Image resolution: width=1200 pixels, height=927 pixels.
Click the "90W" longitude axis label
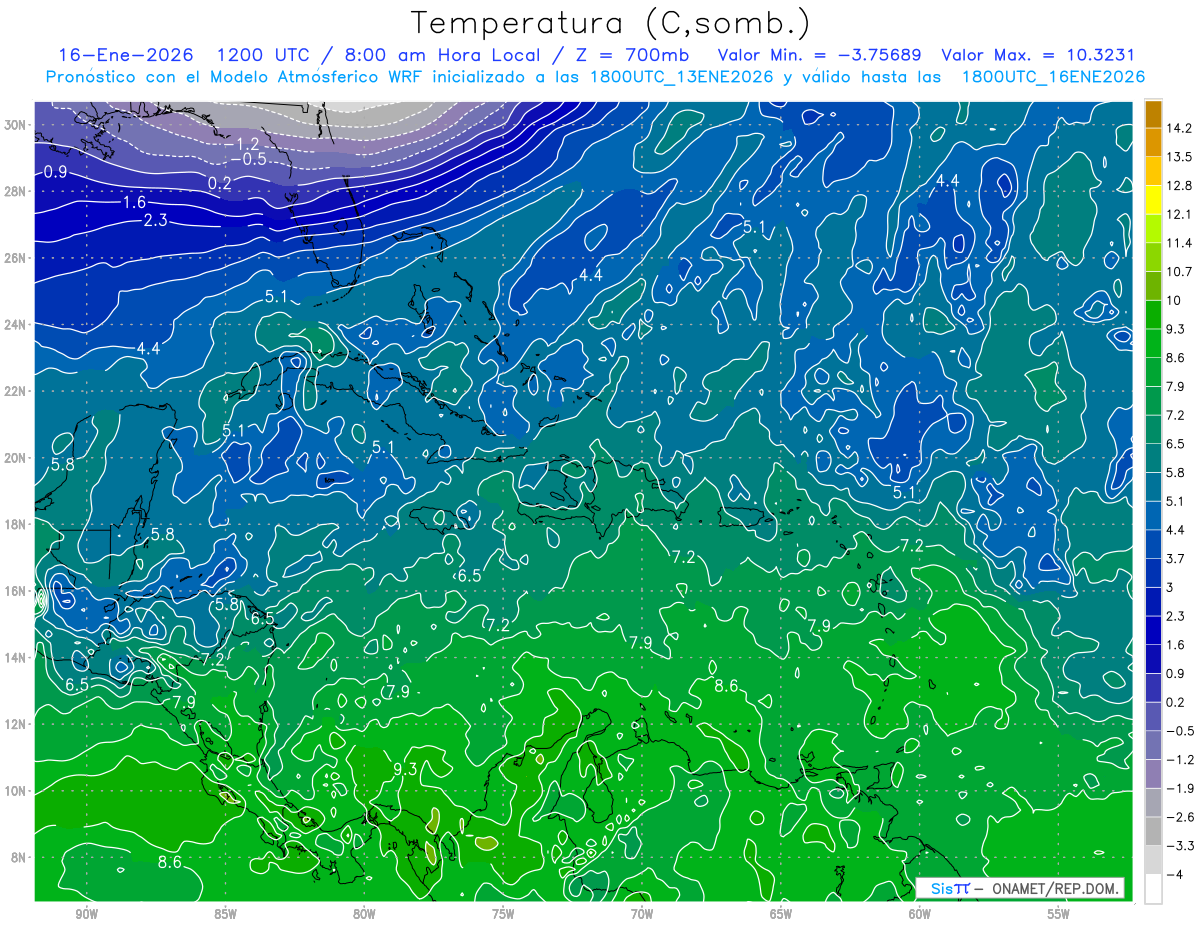(x=86, y=913)
